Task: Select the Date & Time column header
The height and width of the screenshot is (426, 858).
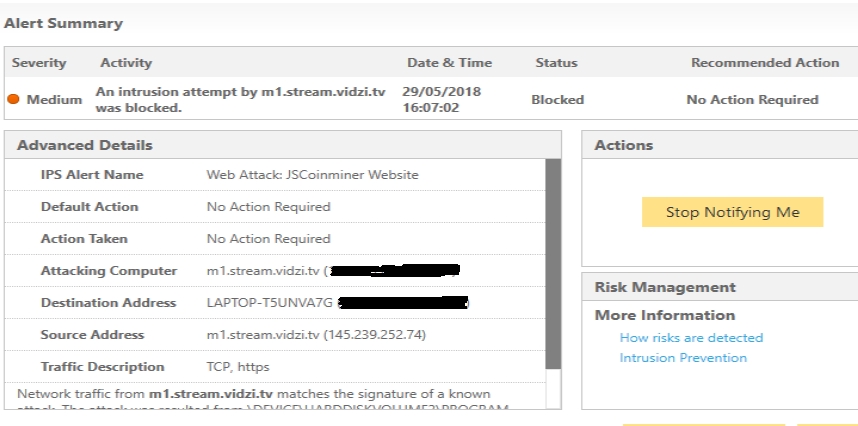Action: 449,63
